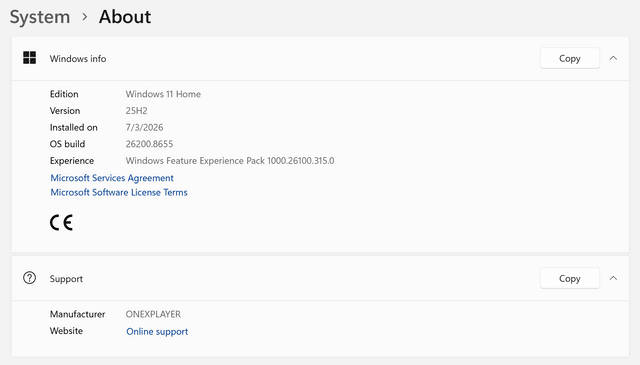This screenshot has height=365, width=640.
Task: Click the Experience label
Action: pyautogui.click(x=72, y=161)
